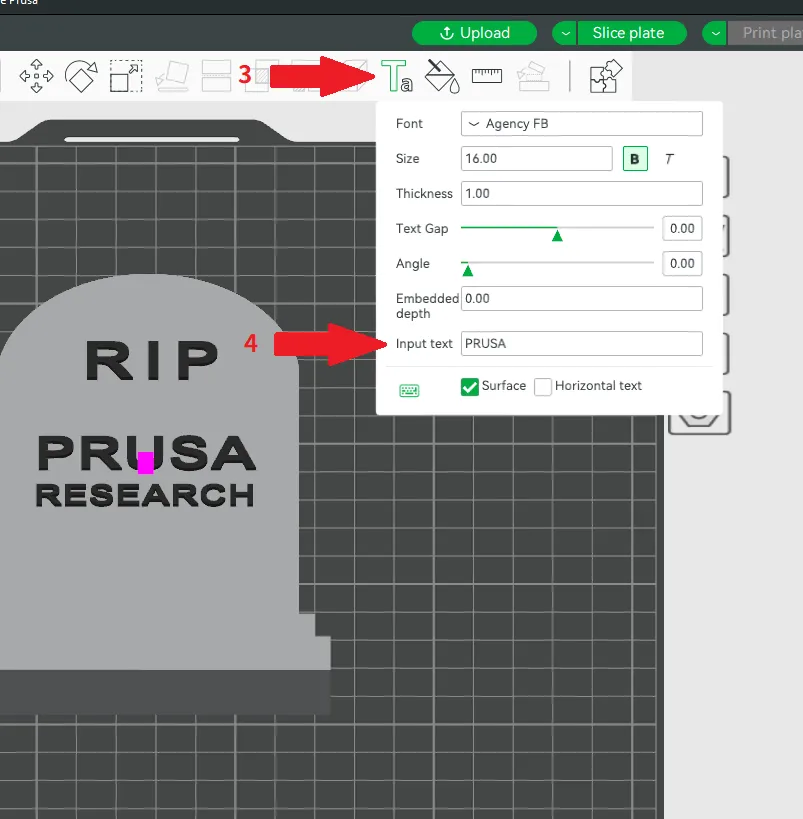Click the magenta text cursor marker on PRUSA
This screenshot has height=819, width=803.
(x=145, y=463)
